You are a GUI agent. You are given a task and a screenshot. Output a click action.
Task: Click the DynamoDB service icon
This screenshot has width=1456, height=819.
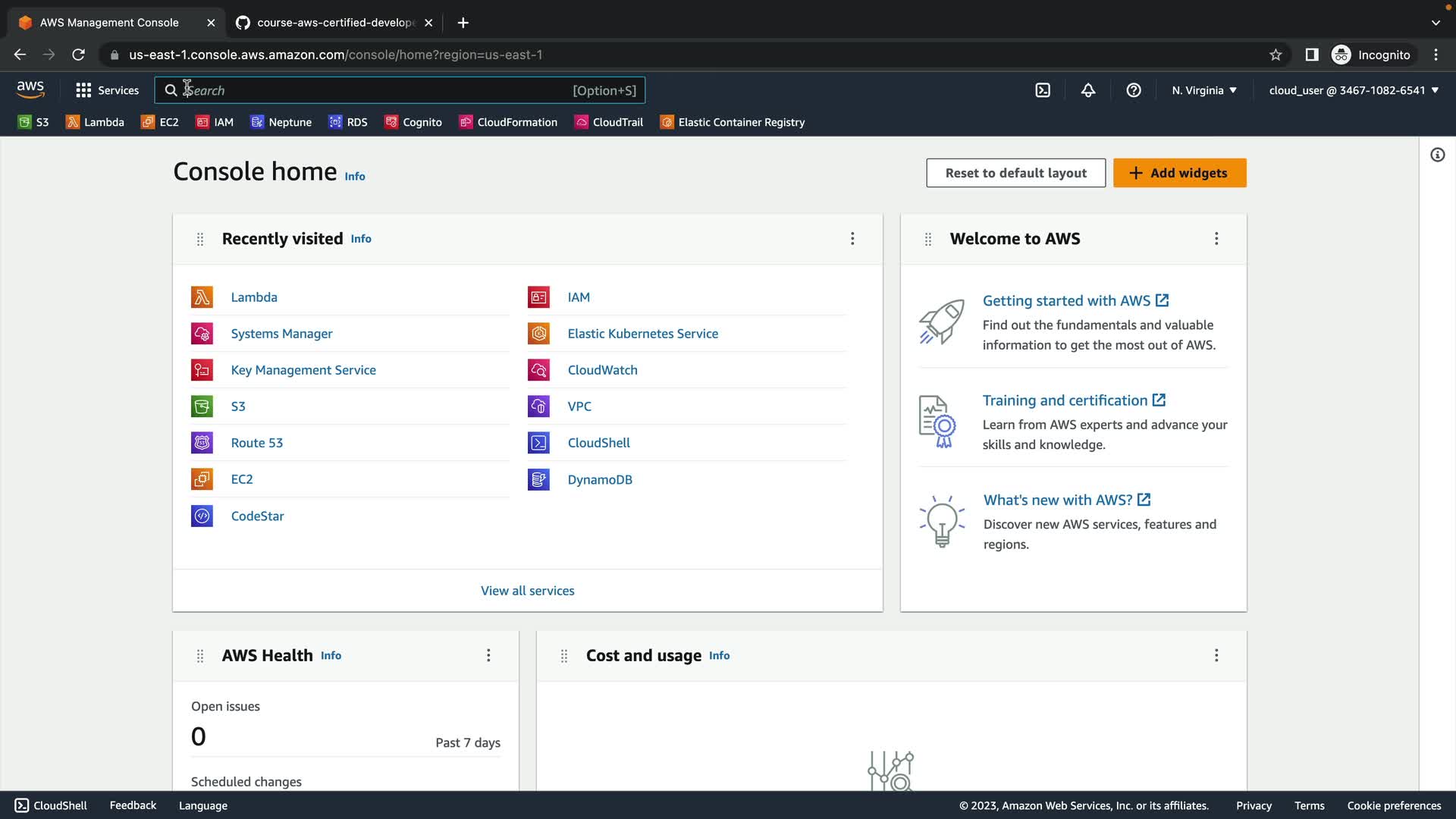[538, 479]
